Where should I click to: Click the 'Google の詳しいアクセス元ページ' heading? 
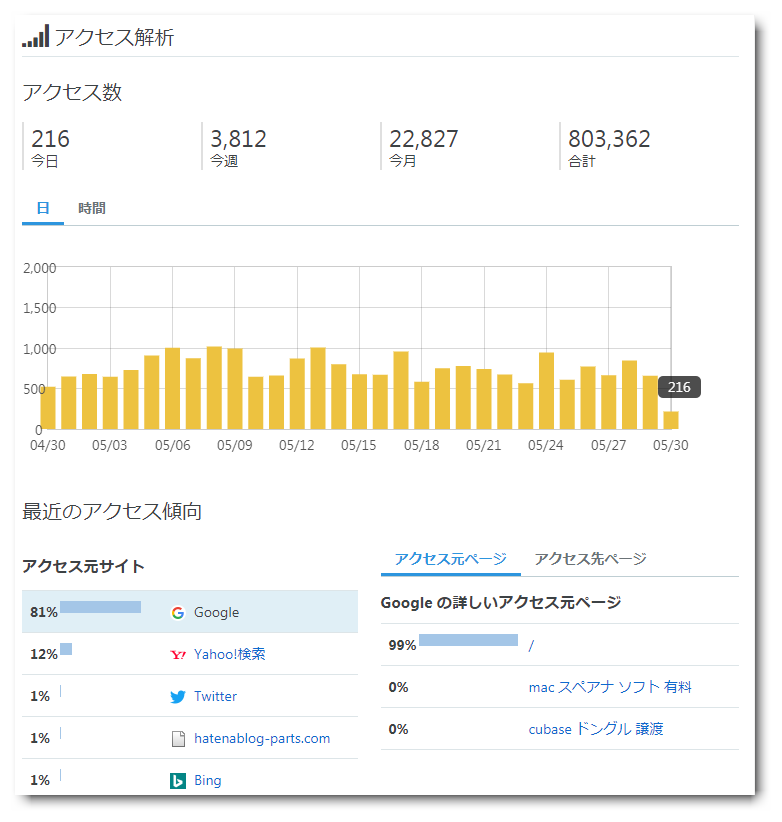(x=501, y=603)
